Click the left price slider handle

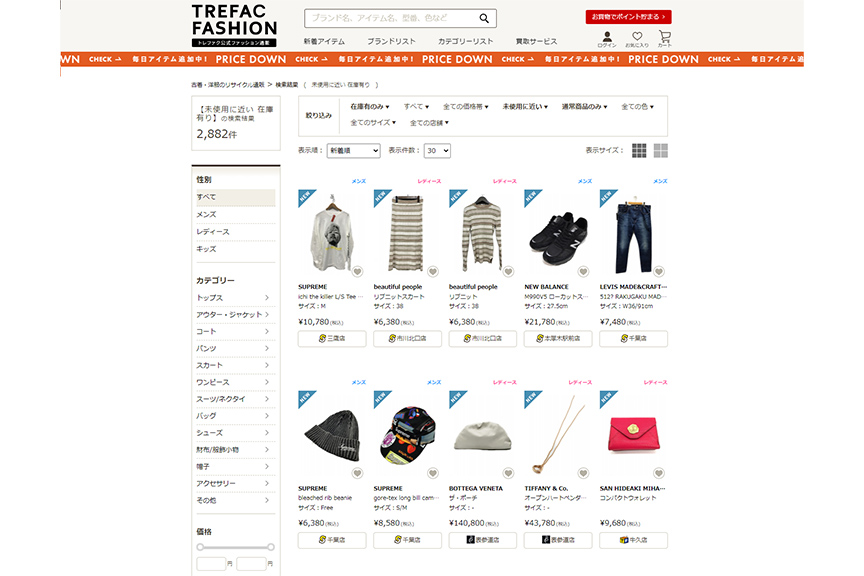(200, 547)
